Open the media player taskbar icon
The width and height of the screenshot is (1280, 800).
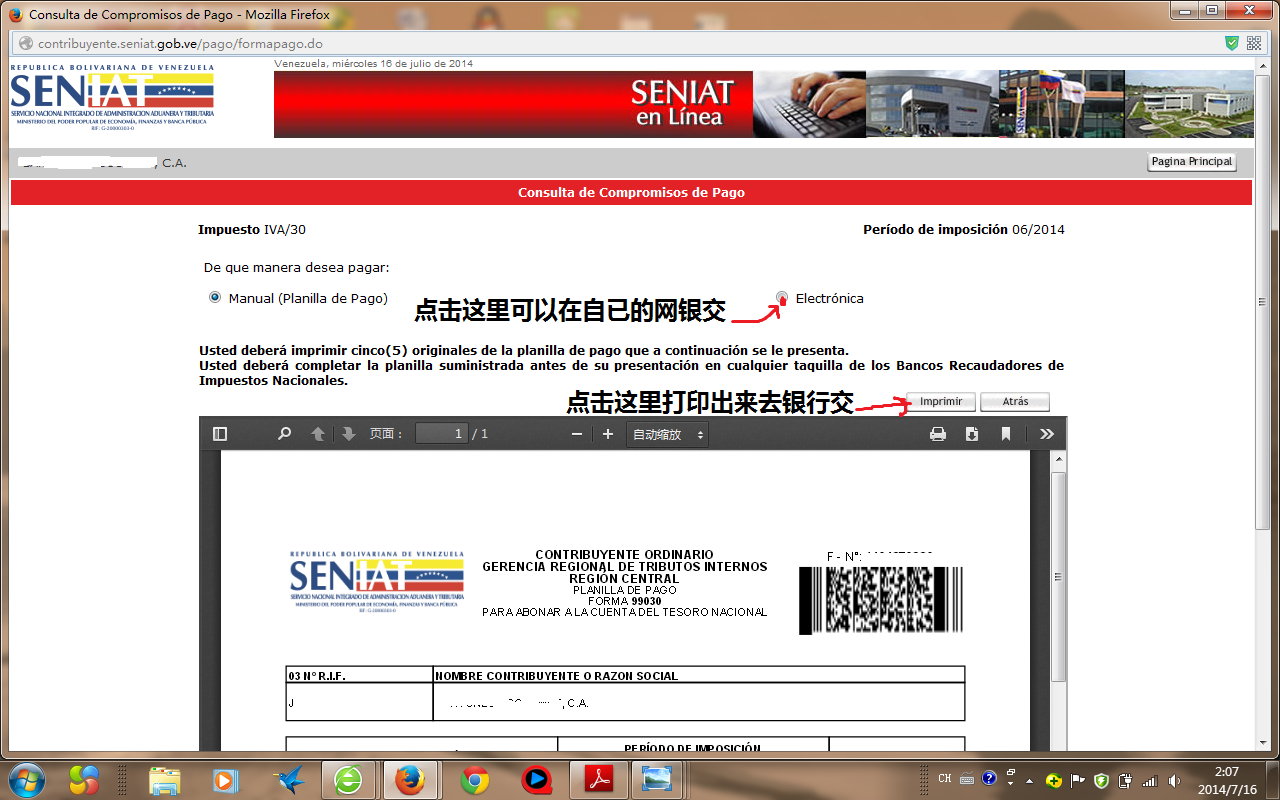[226, 780]
